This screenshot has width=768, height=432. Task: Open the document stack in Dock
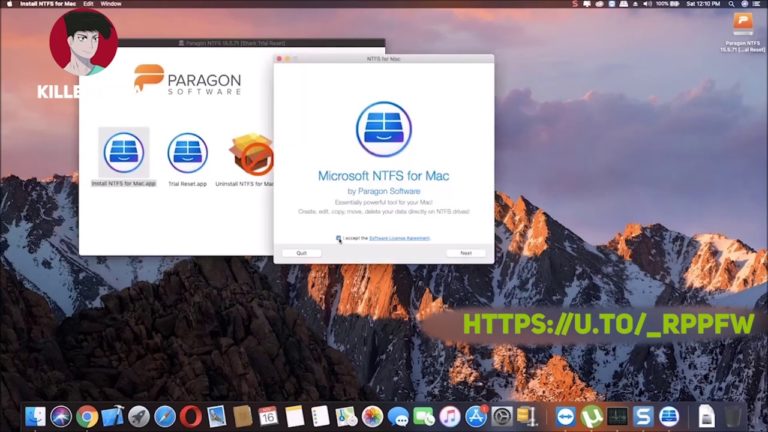pyautogui.click(x=706, y=417)
